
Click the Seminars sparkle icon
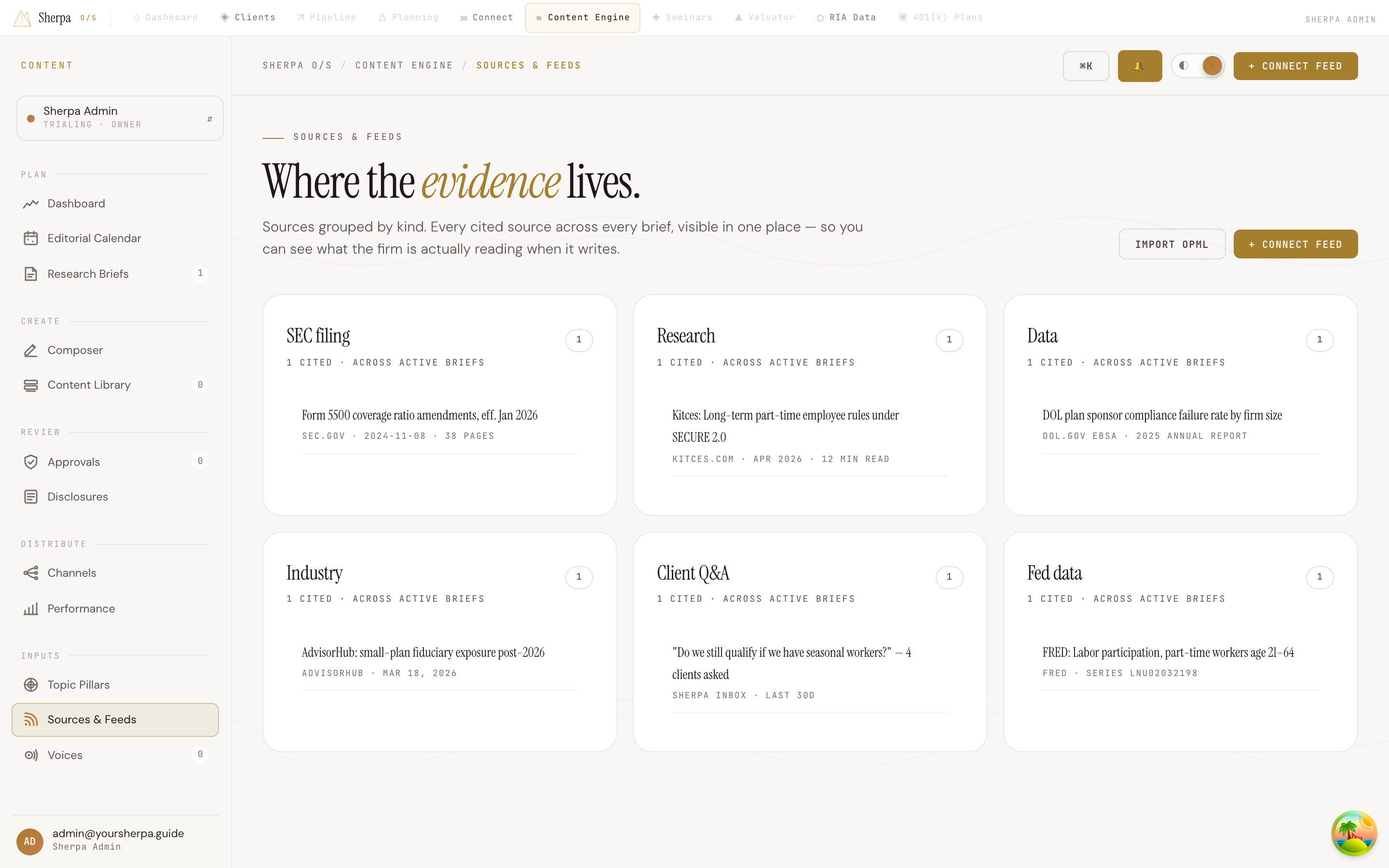tap(656, 17)
